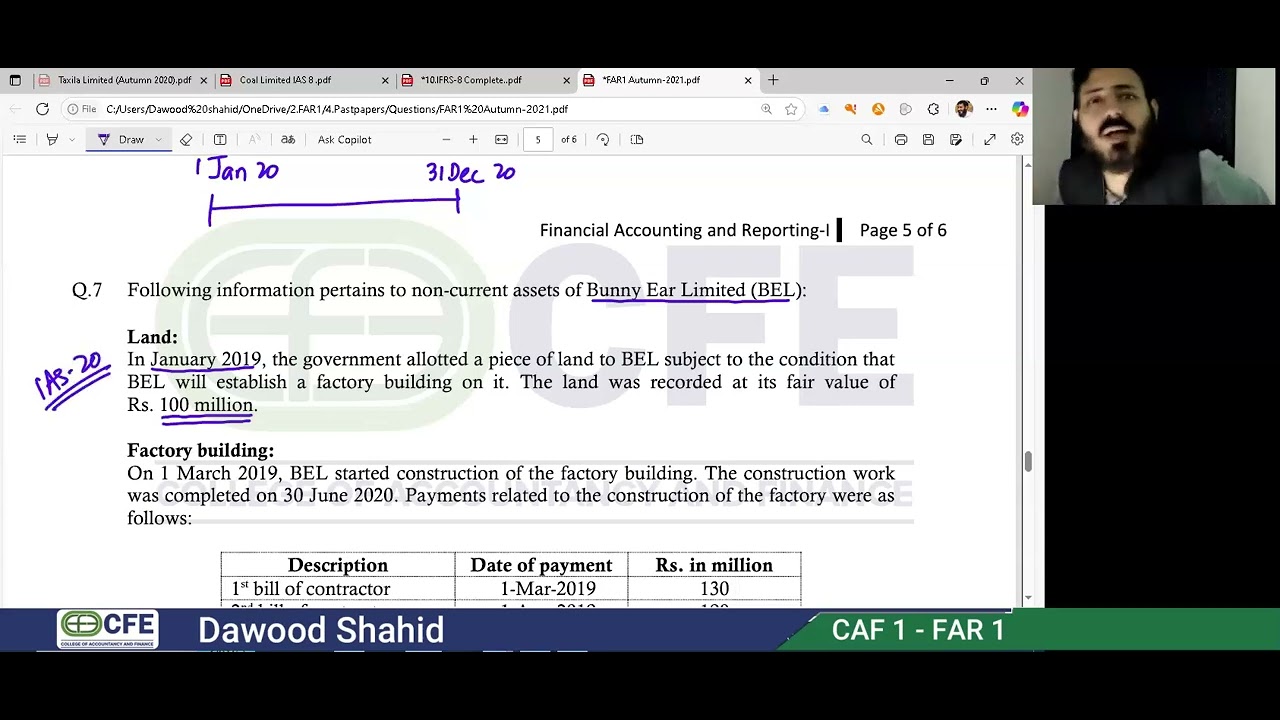Click 'Bunny Ear Limited (BEL)' text

[x=693, y=290]
